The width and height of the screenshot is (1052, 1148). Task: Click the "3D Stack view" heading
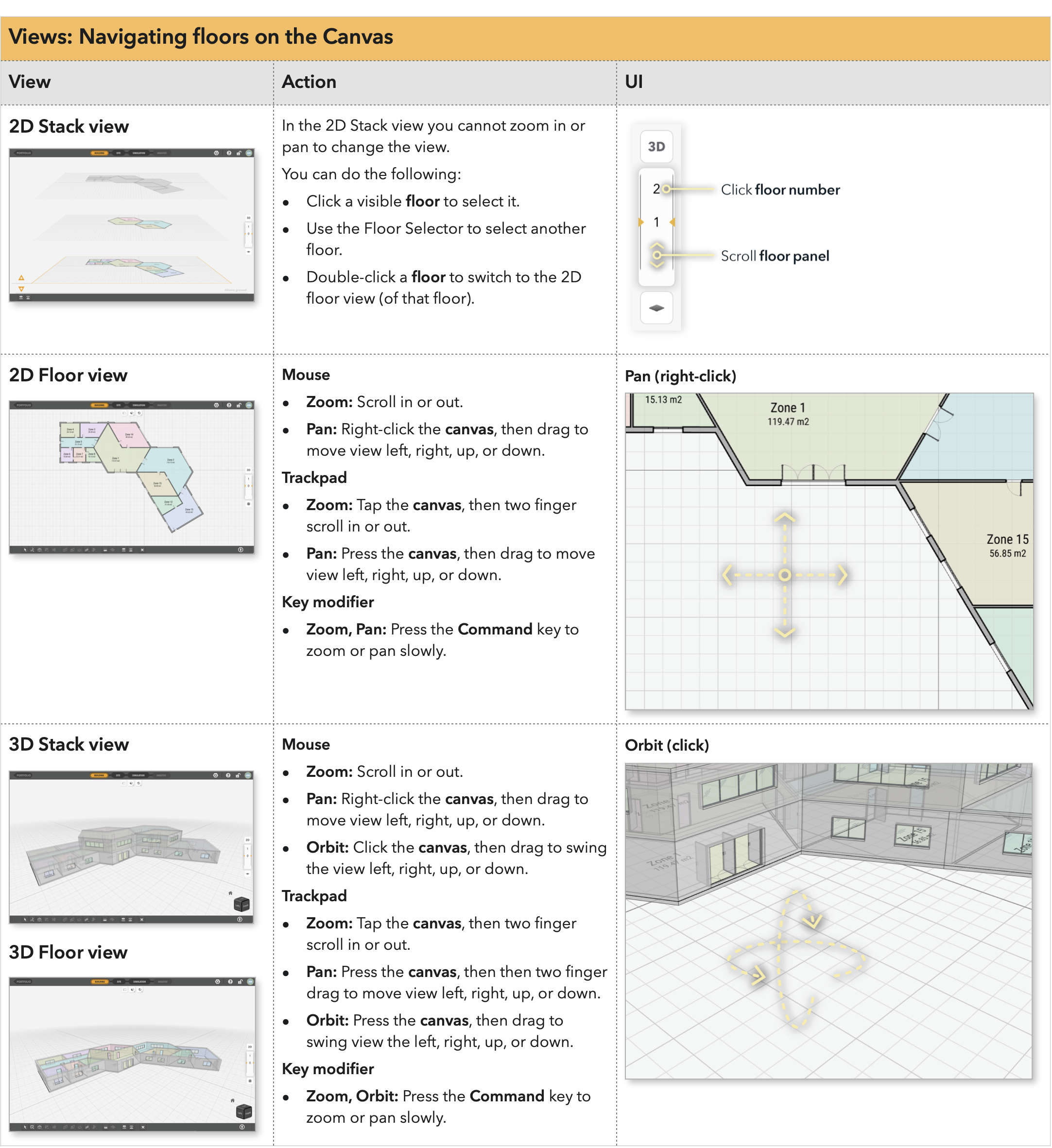coord(69,744)
